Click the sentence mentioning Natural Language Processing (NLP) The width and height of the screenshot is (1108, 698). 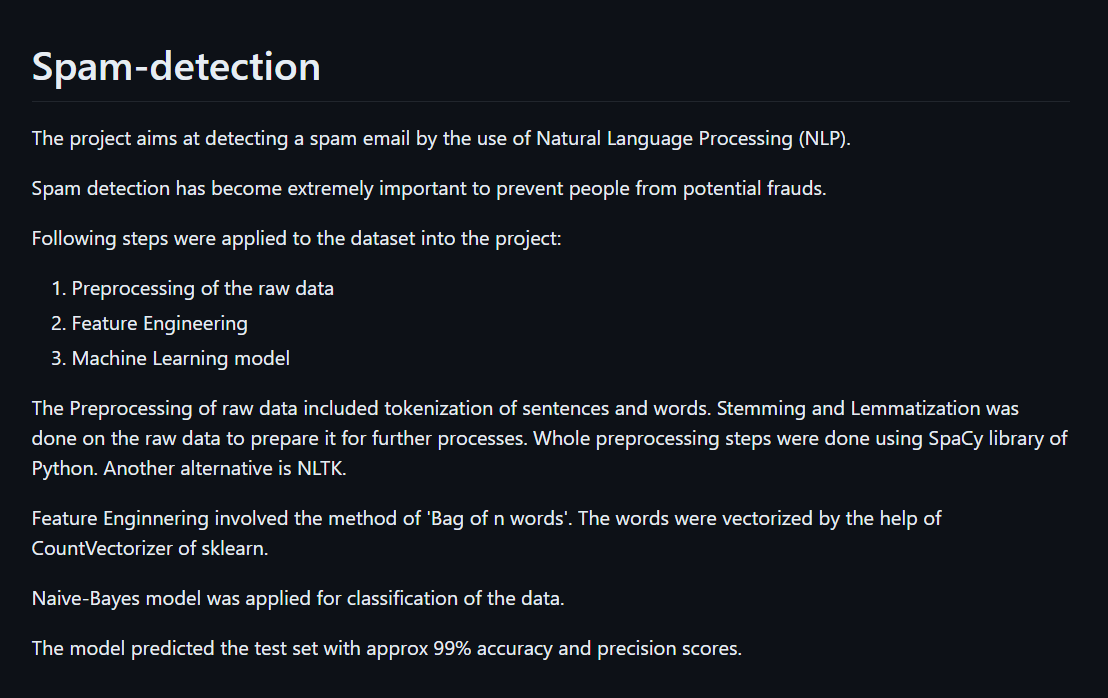click(x=441, y=138)
